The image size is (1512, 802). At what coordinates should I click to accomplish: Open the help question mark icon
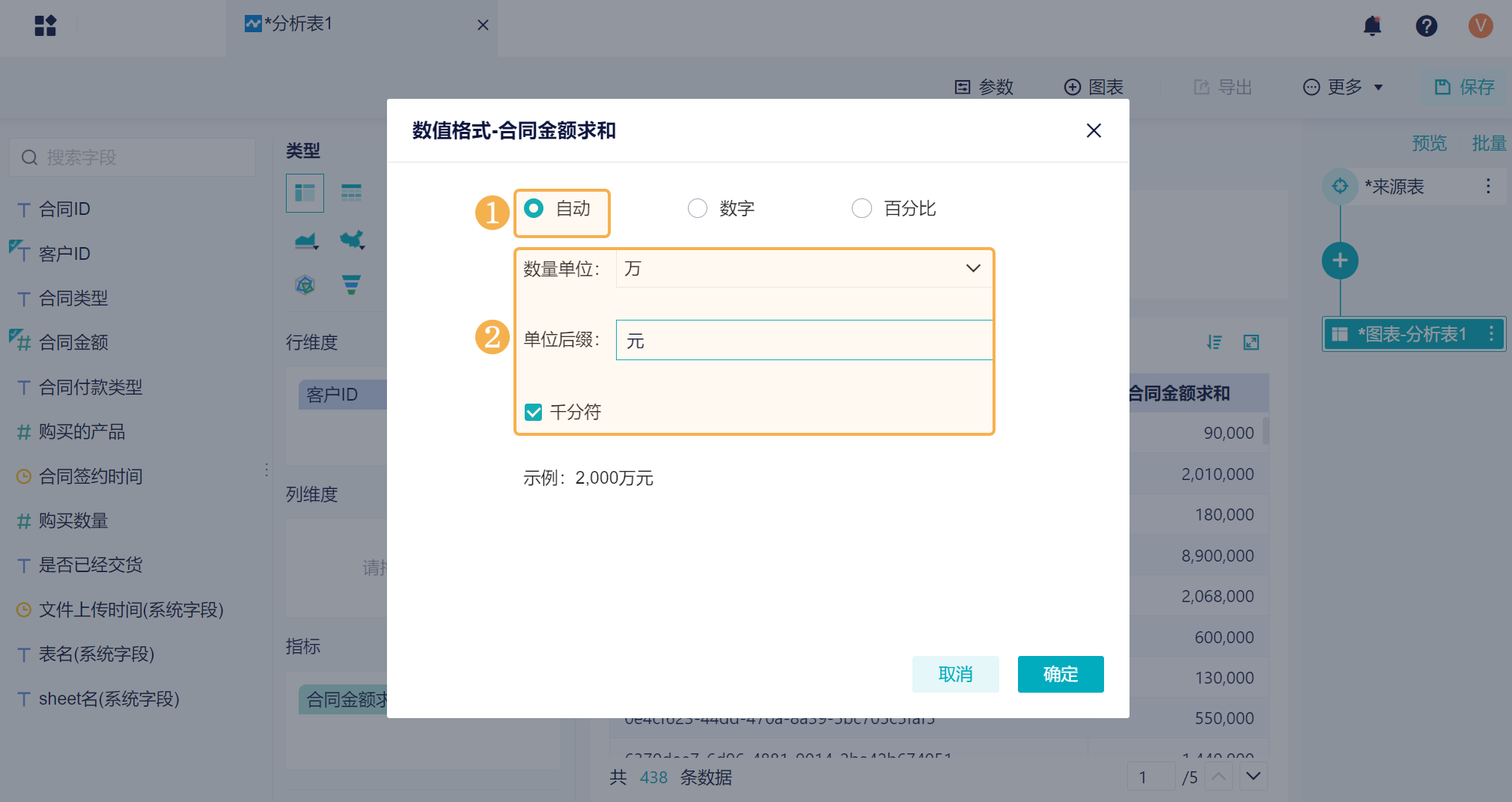click(x=1427, y=26)
